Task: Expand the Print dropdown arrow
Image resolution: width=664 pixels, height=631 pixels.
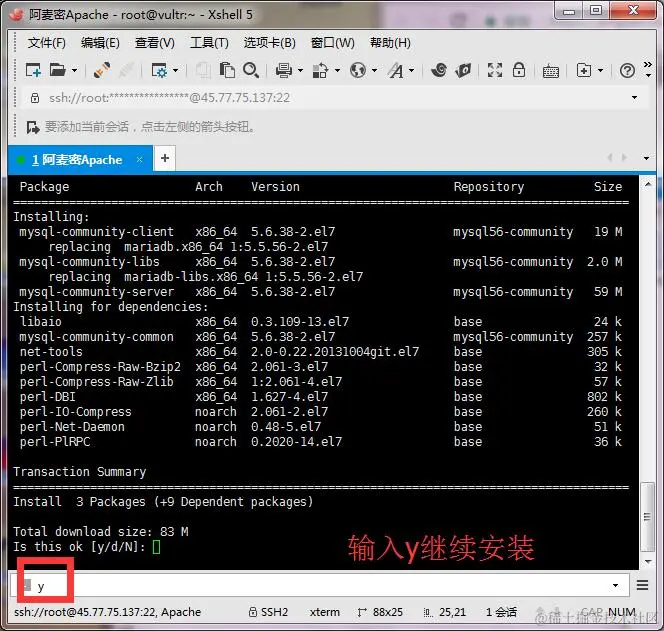Action: 300,70
